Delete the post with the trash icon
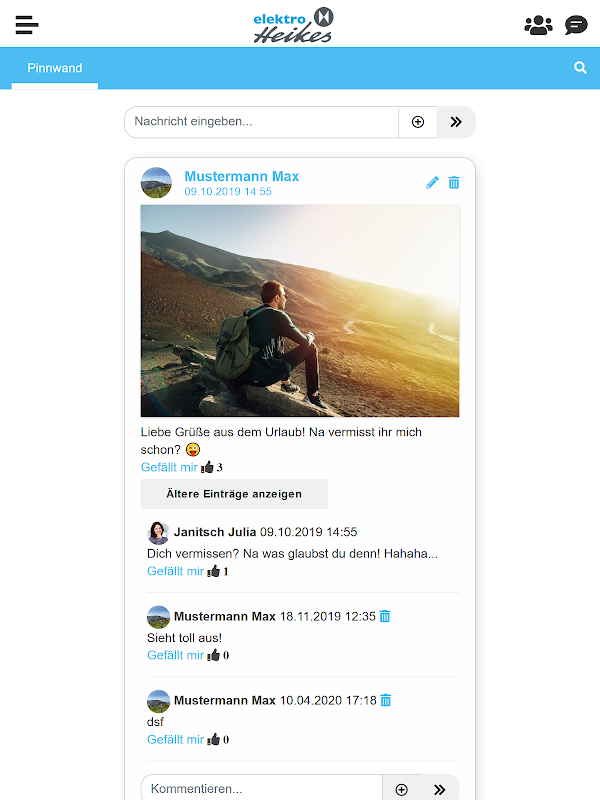 click(454, 182)
